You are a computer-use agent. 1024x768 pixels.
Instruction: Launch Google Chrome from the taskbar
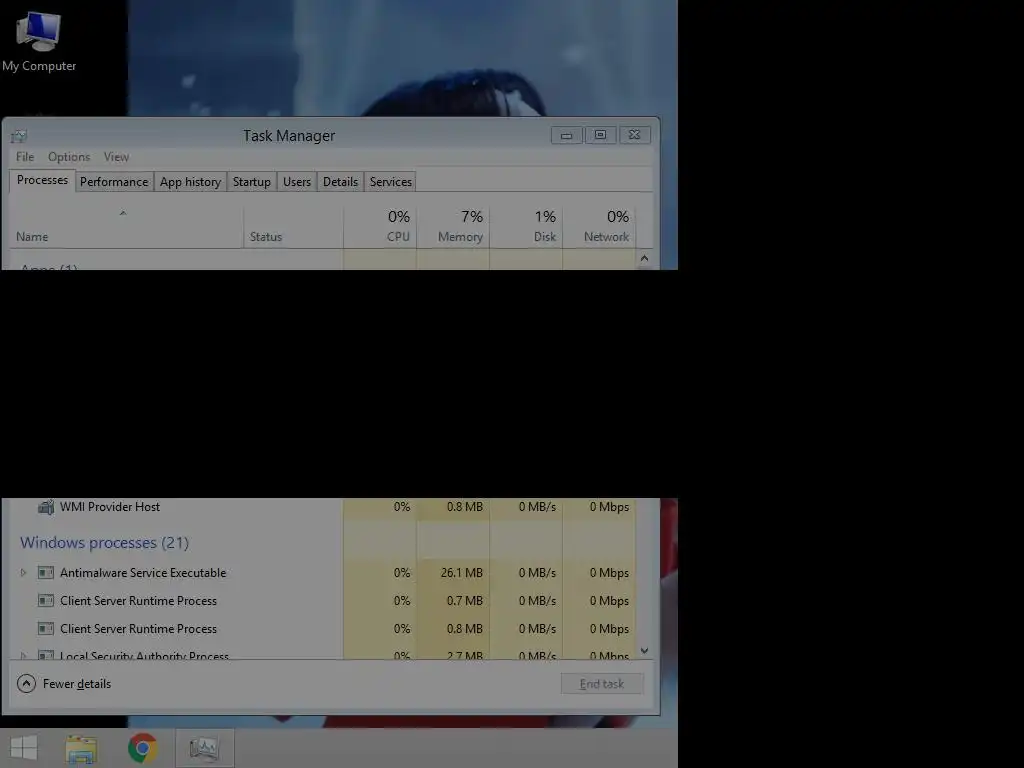pos(143,748)
